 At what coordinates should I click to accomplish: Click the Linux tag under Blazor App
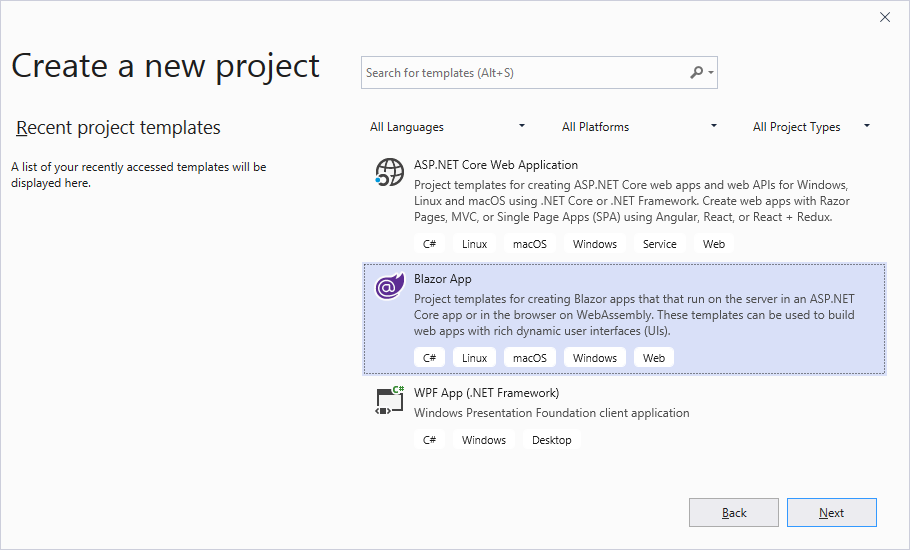474,357
